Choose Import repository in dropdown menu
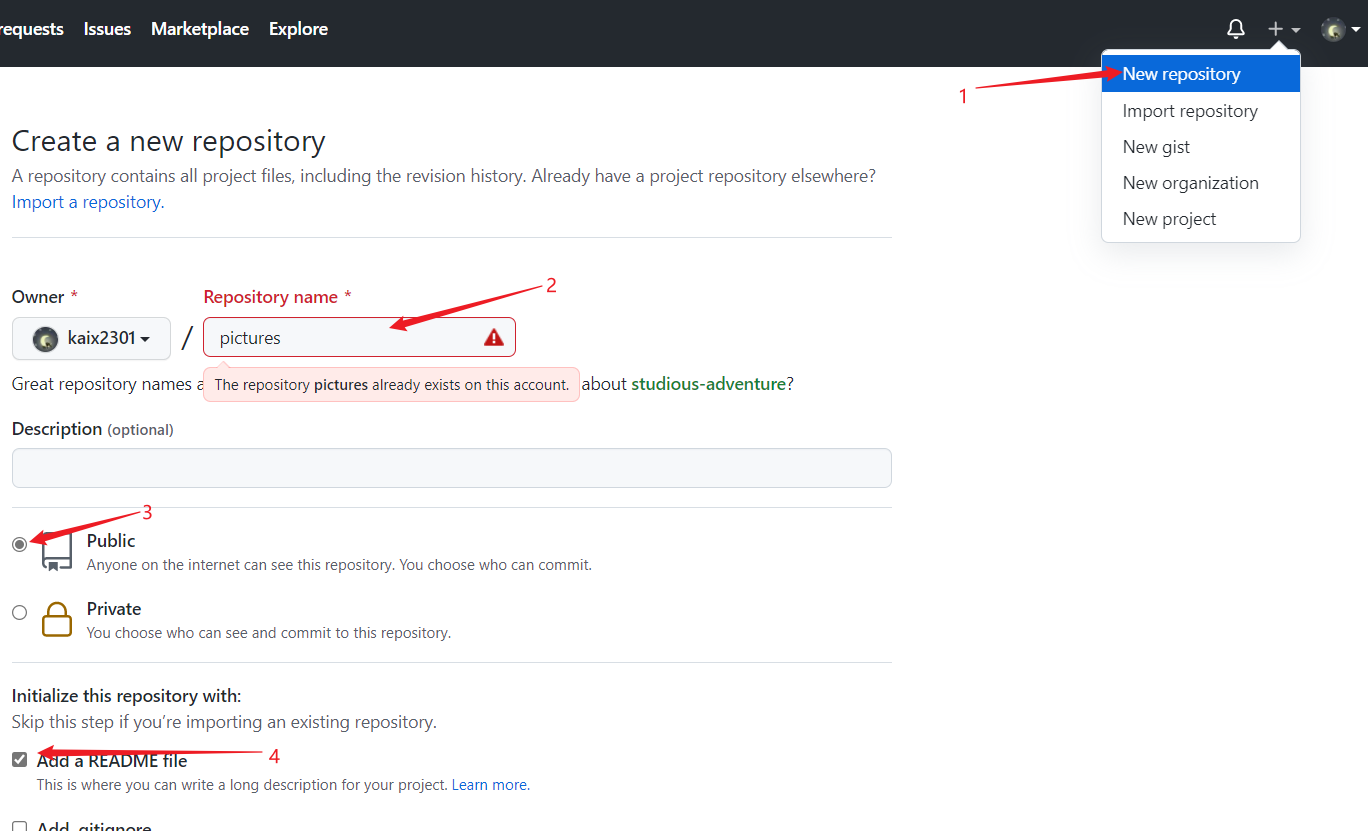Image resolution: width=1368 pixels, height=831 pixels. coord(1200,111)
